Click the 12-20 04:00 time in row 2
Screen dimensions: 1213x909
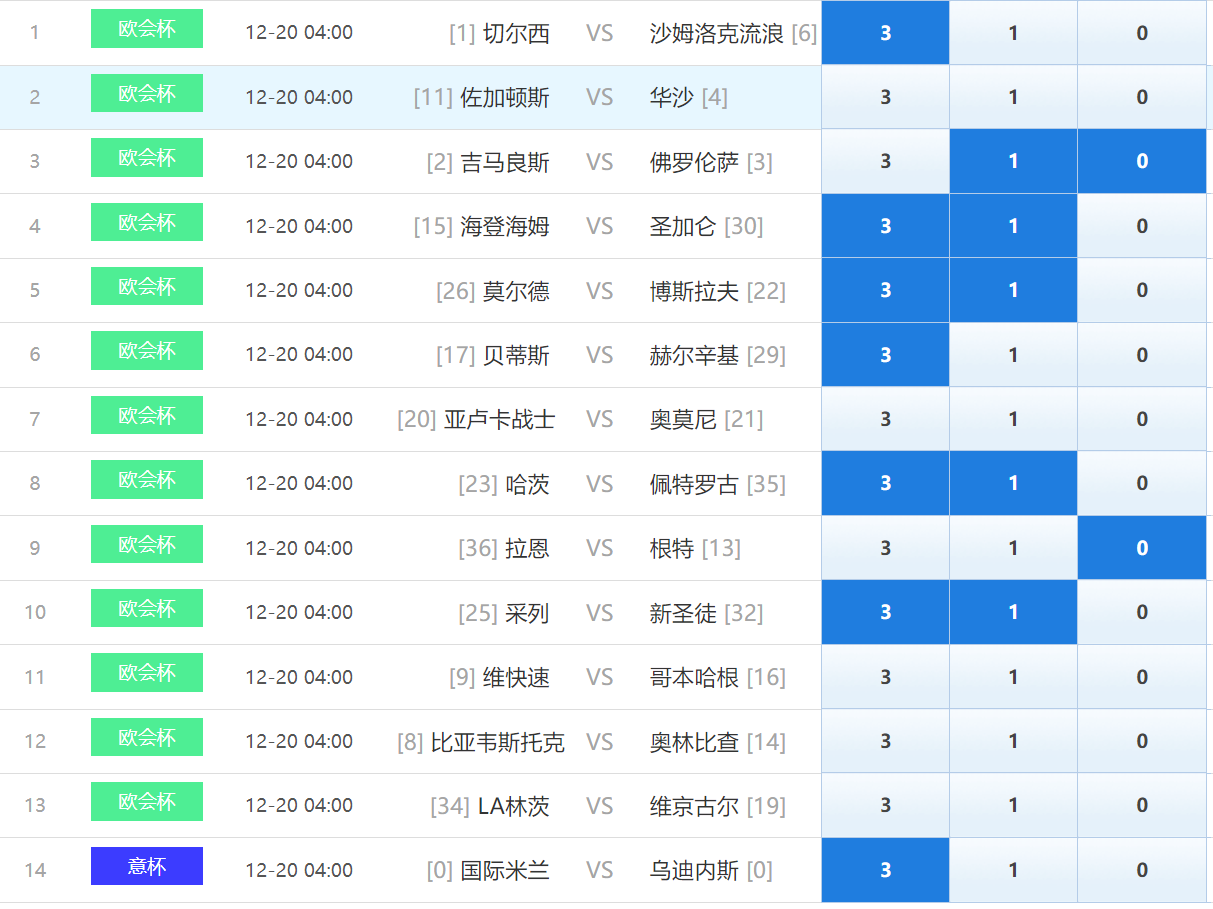[299, 97]
